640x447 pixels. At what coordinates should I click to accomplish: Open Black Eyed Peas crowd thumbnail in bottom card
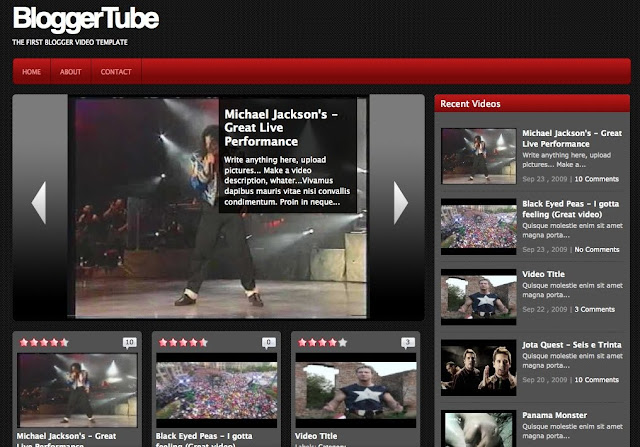tap(216, 390)
